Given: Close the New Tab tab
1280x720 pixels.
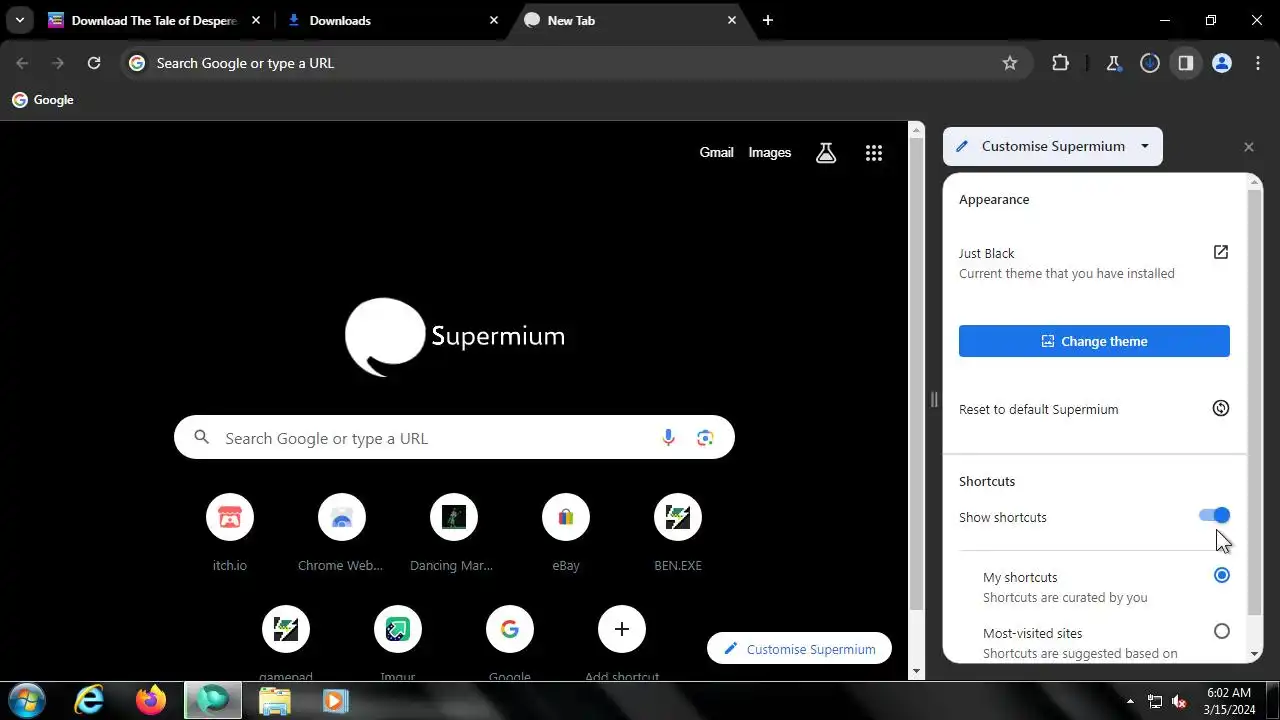Looking at the screenshot, I should coord(732,20).
